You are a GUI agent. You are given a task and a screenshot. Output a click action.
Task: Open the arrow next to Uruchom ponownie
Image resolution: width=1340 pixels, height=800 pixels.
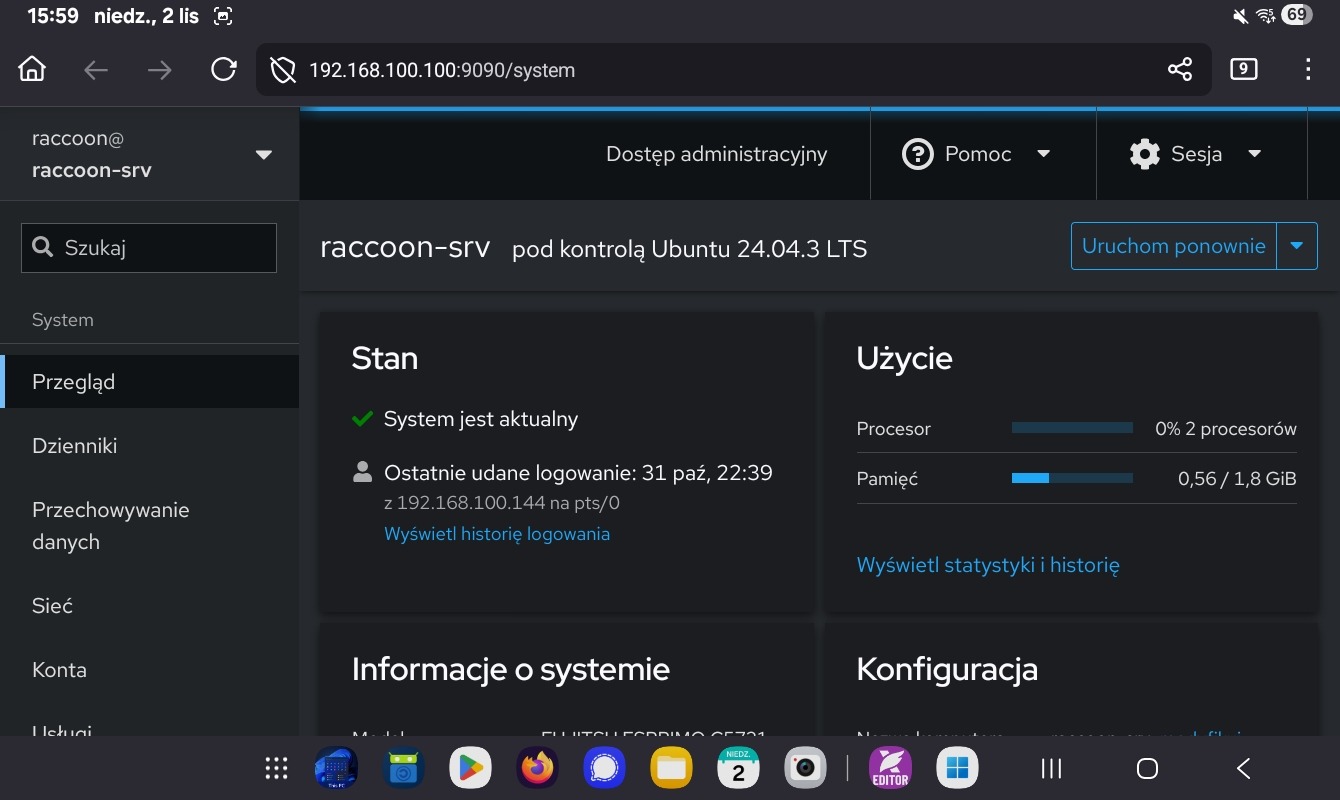(x=1297, y=246)
